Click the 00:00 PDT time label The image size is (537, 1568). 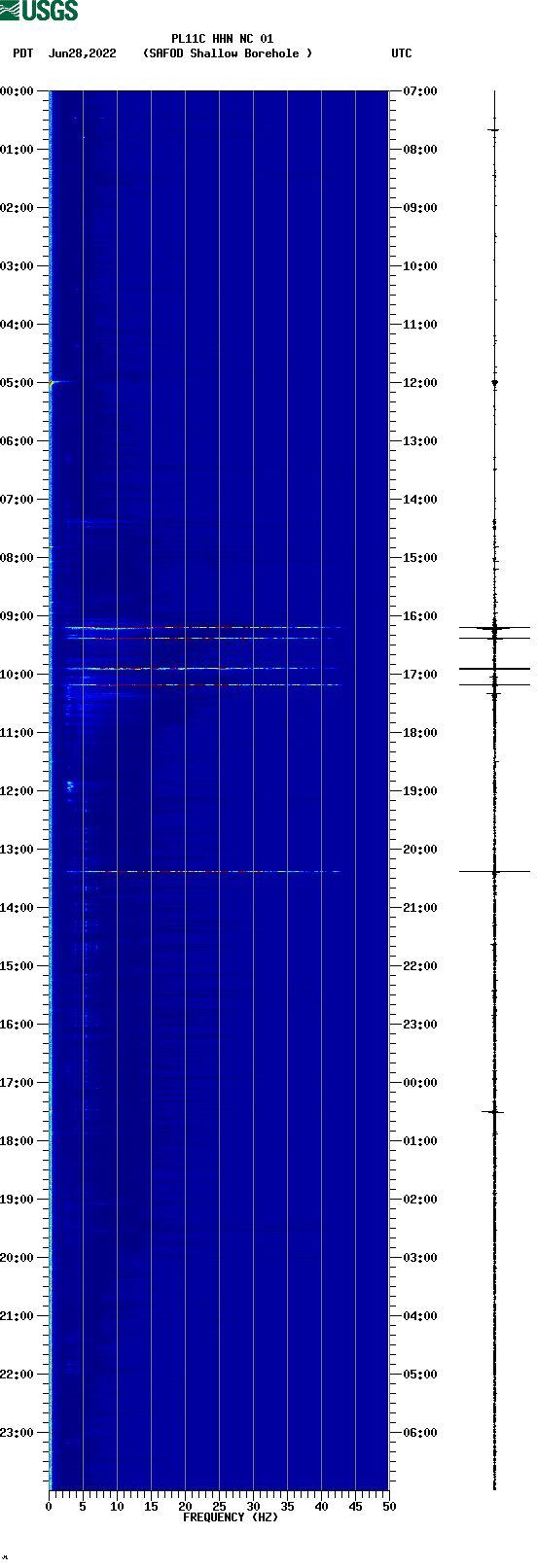(x=17, y=91)
